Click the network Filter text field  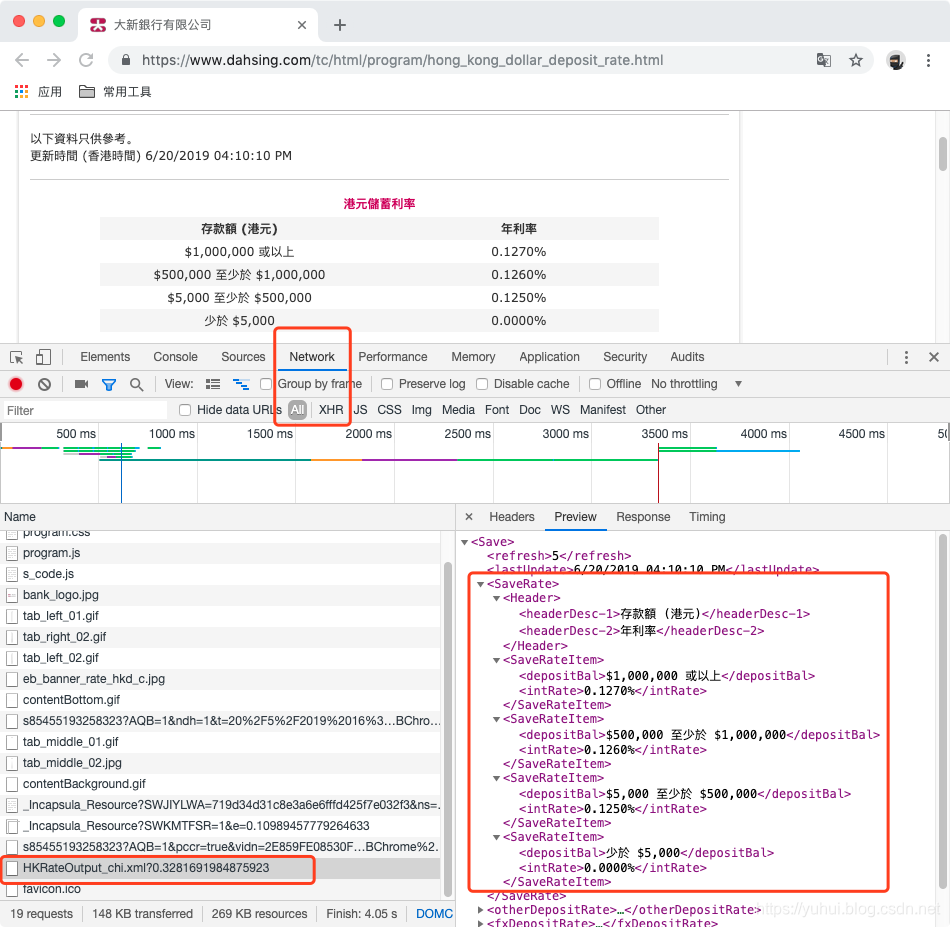[85, 410]
